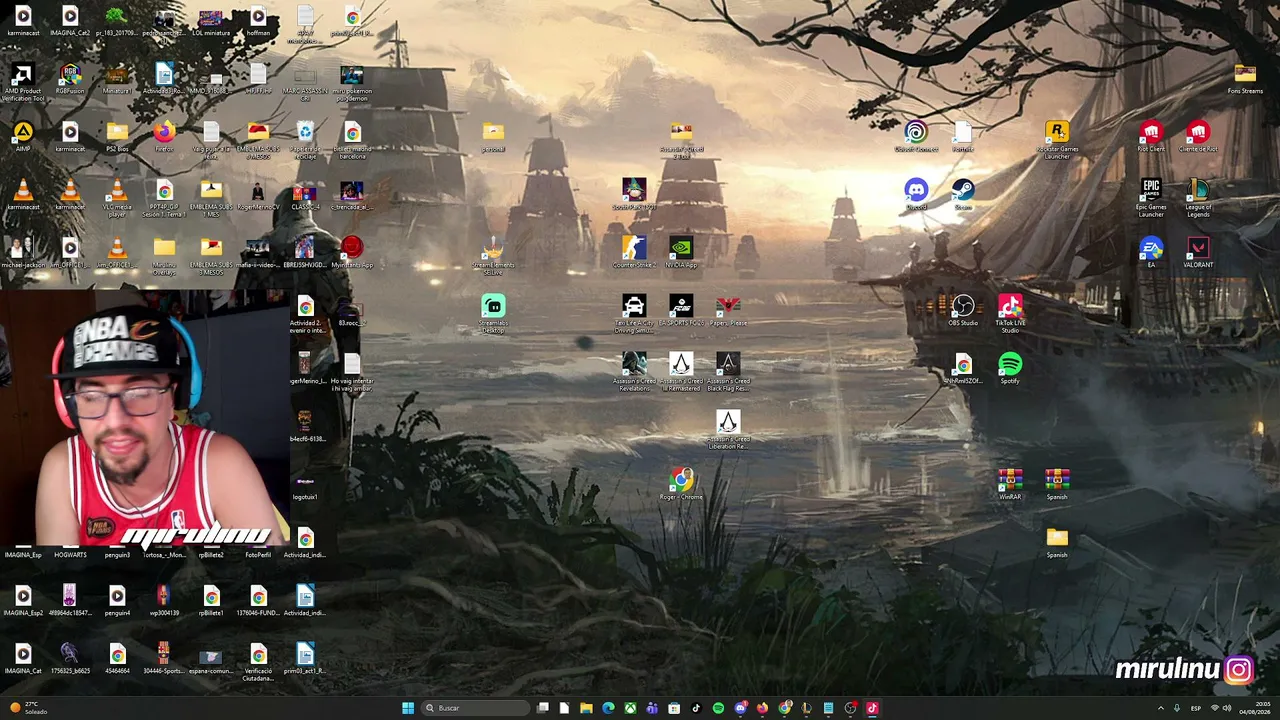Open the taskbar volume control

tap(1227, 708)
